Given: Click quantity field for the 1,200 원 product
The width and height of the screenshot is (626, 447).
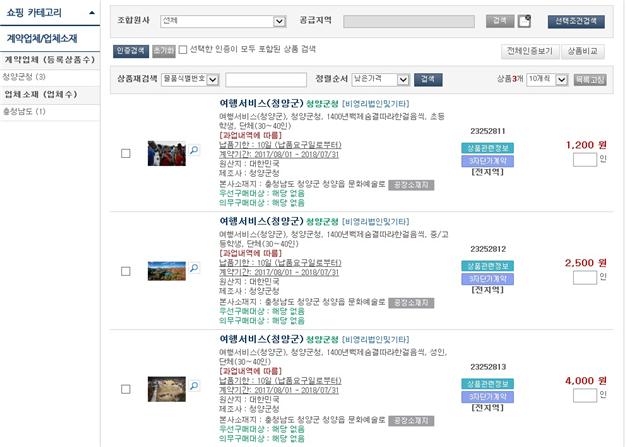Looking at the screenshot, I should click(x=585, y=160).
